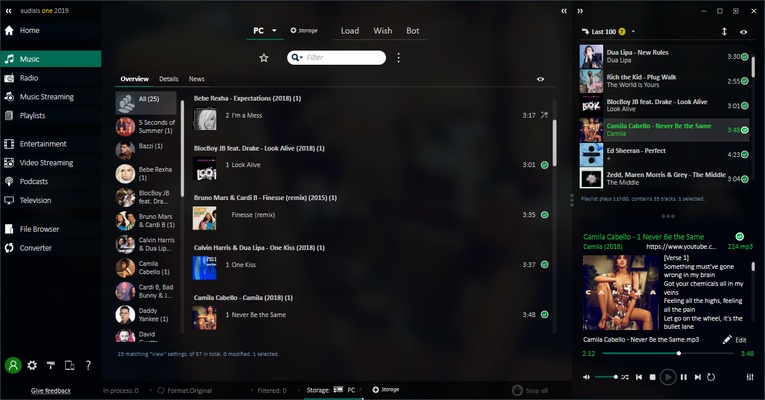
Task: Click the up-down sort arrows in playlist header
Action: (724, 31)
